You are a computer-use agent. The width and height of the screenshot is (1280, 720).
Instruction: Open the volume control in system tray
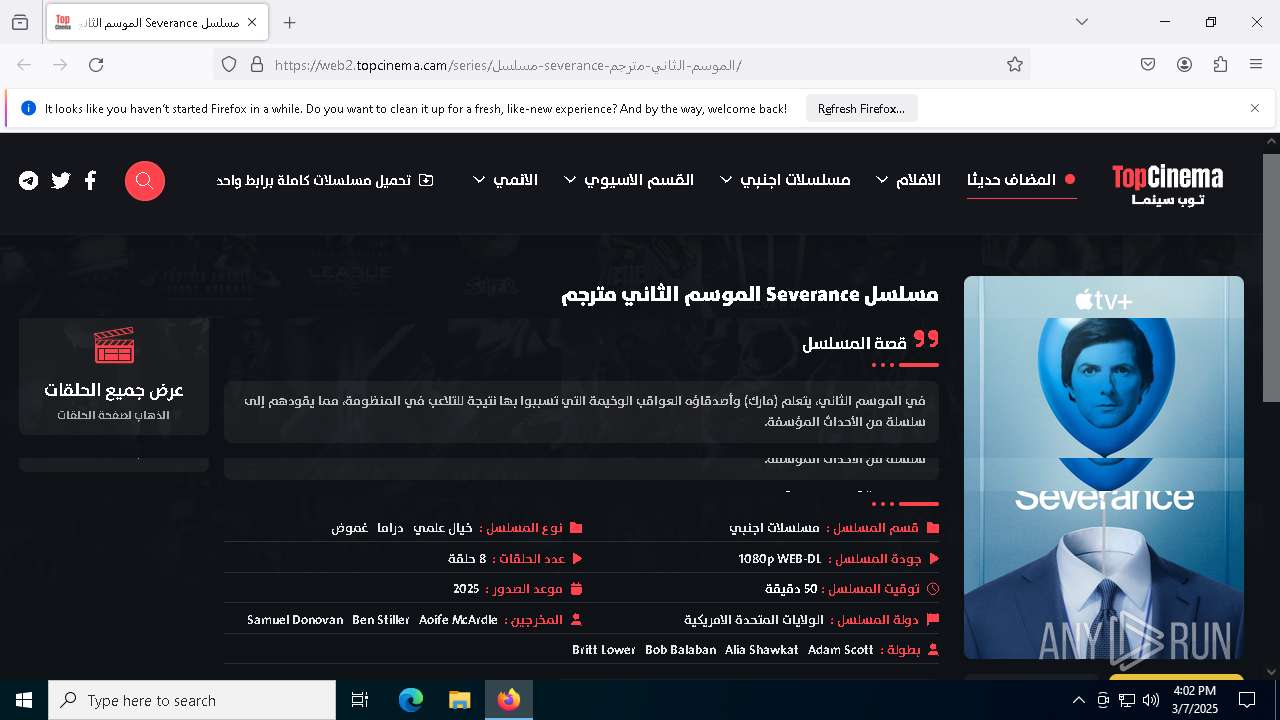[x=1151, y=700]
